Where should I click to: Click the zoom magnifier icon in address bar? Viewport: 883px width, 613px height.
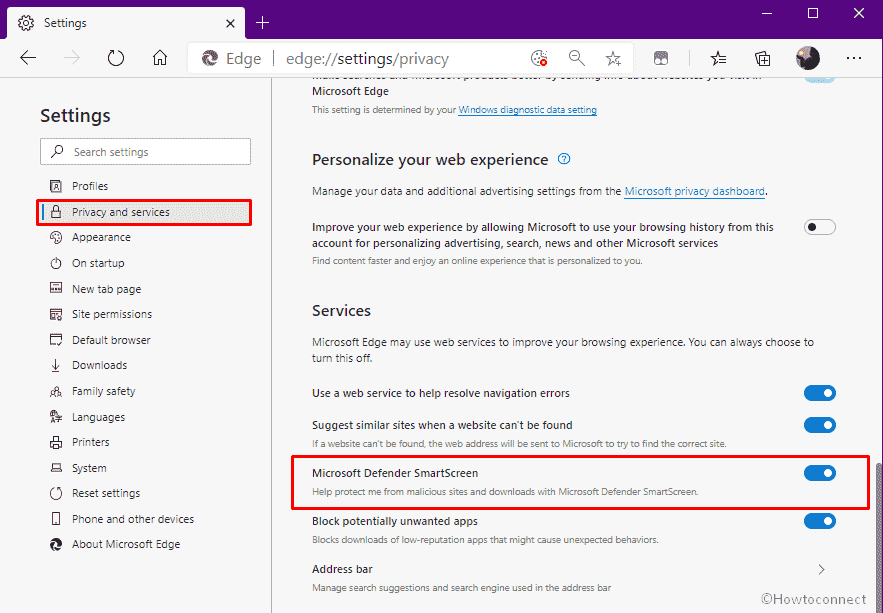click(576, 58)
